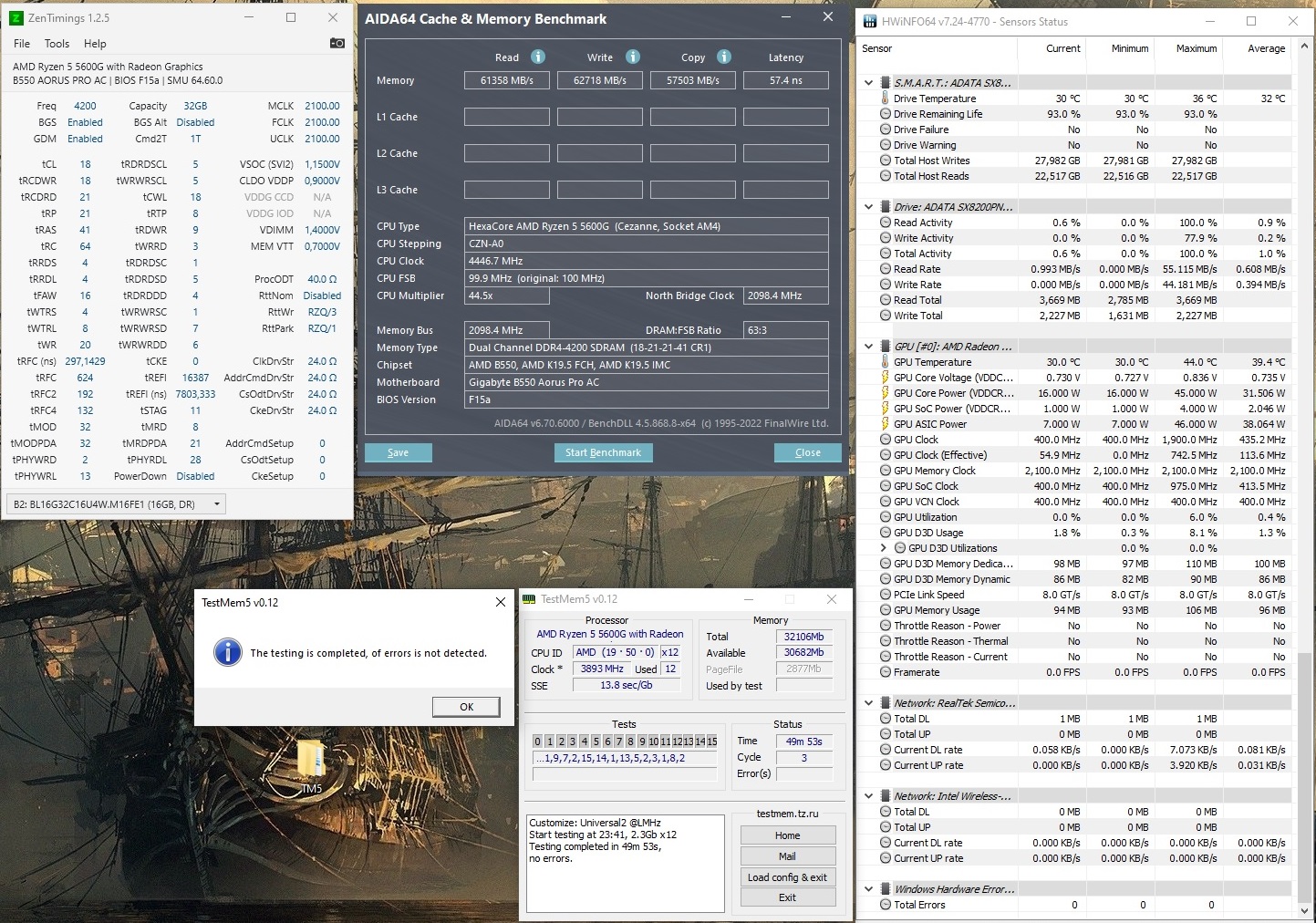
Task: Click the lightning icon beside GPU Core Voltage
Action: [x=885, y=378]
